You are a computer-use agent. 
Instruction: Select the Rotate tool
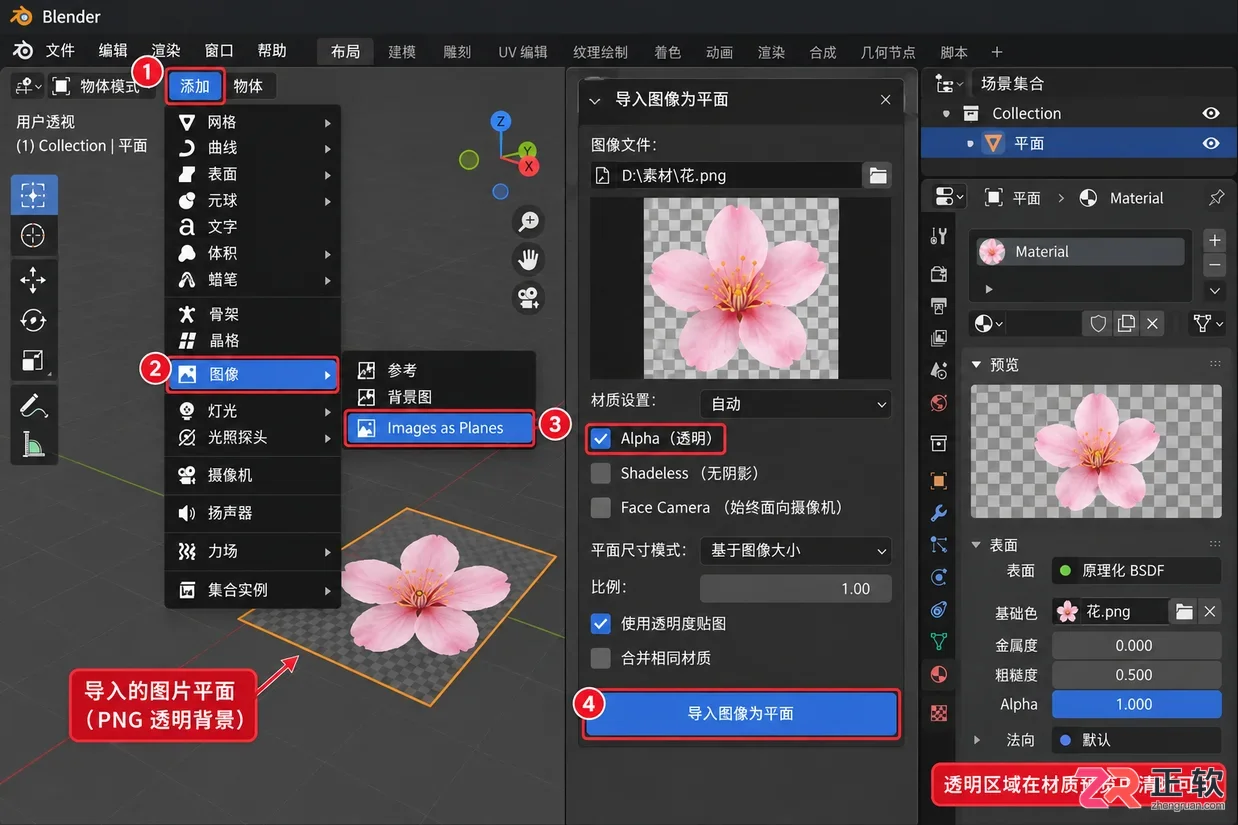coord(34,320)
